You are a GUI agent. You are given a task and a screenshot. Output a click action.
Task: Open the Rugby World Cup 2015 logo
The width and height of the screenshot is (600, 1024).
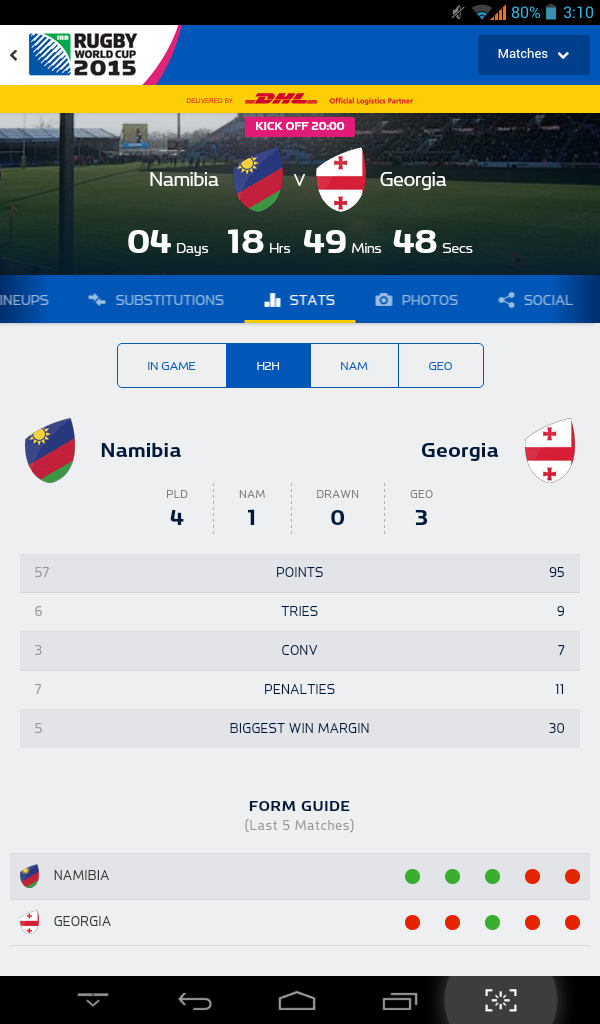(x=84, y=55)
